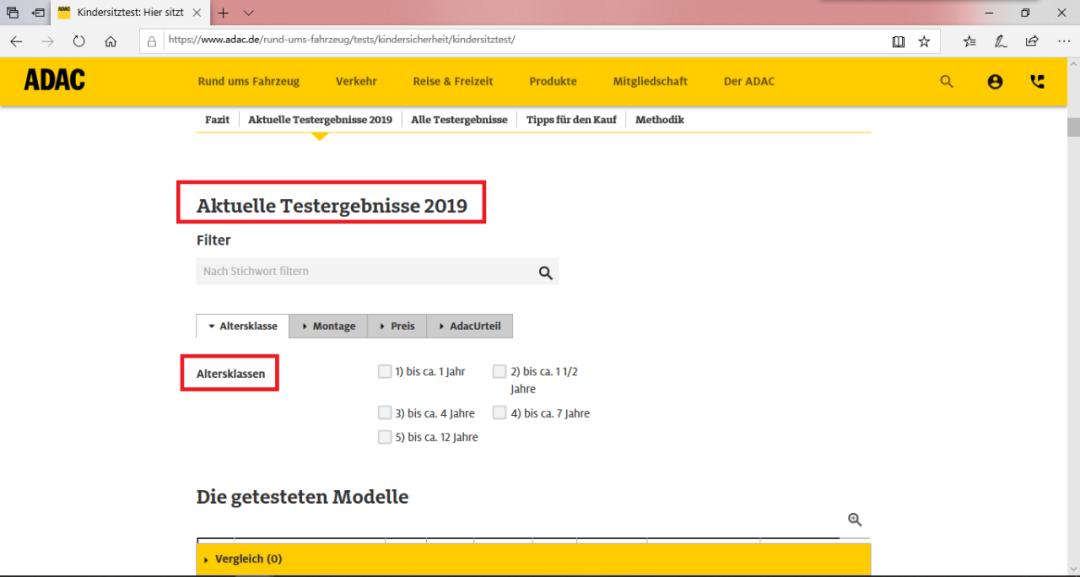Click the scrollbar down arrow
1080x577 pixels.
point(1073,569)
